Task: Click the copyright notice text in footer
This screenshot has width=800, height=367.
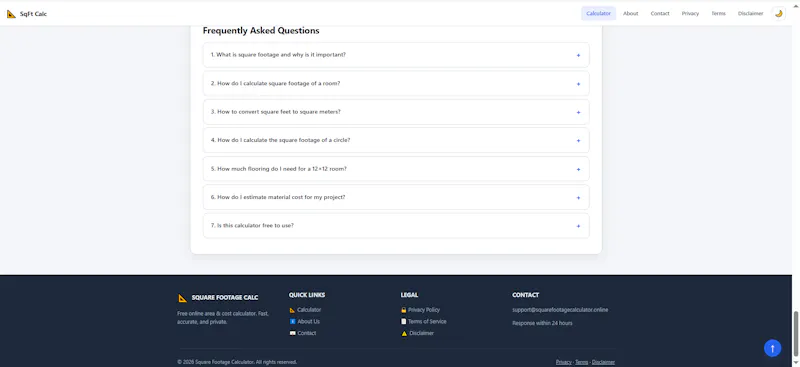Action: click(x=237, y=362)
